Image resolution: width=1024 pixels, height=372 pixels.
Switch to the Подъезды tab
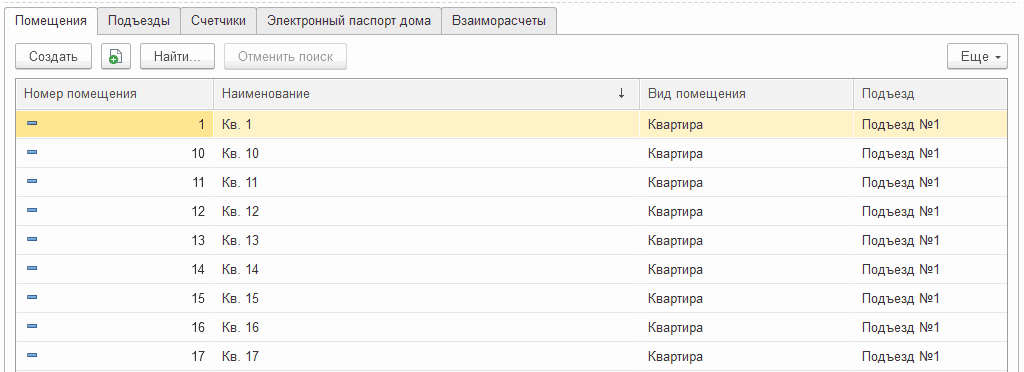[138, 21]
